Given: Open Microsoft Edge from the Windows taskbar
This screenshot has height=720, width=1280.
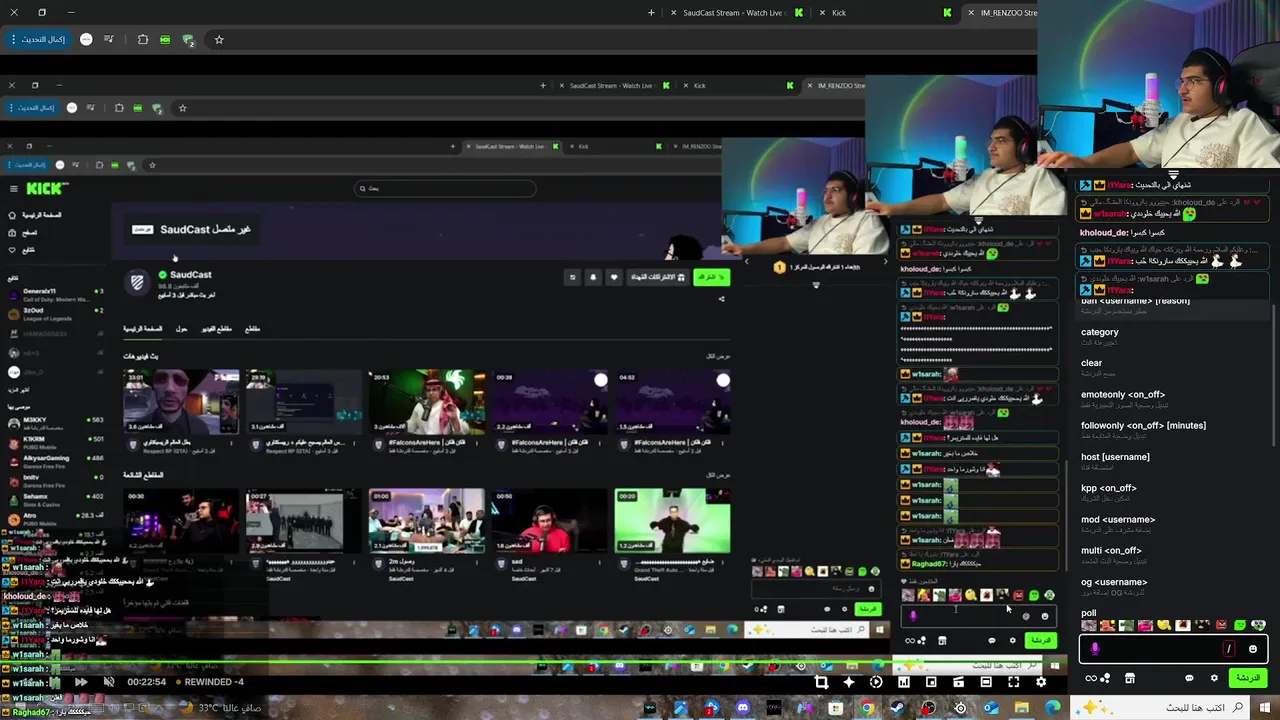Looking at the screenshot, I should click(x=1053, y=708).
